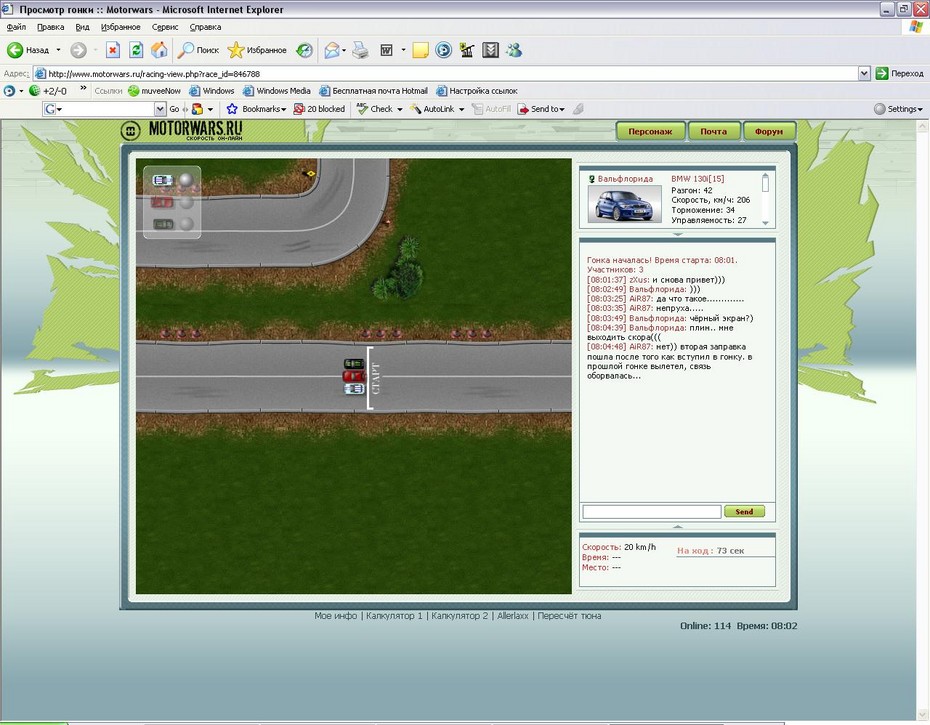Select the dark green car in minimap panel
The image size is (930, 725).
pyautogui.click(x=163, y=224)
